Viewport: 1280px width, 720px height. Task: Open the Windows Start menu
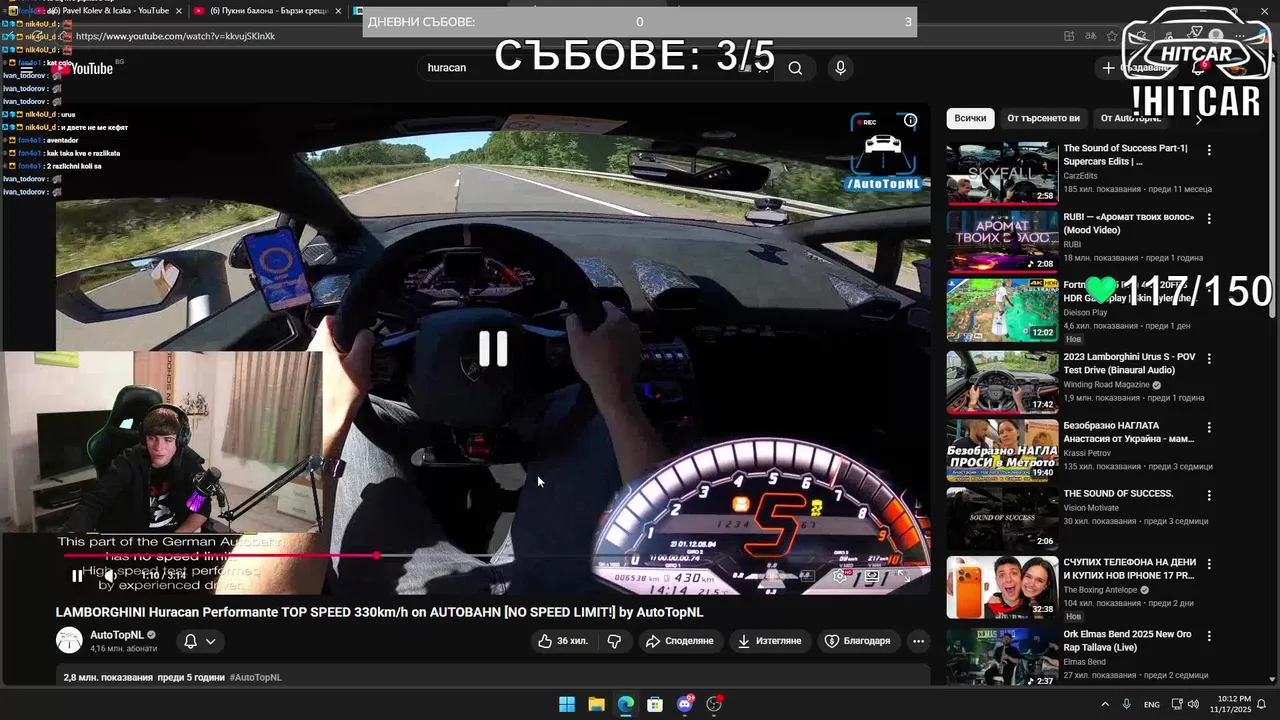tap(567, 704)
